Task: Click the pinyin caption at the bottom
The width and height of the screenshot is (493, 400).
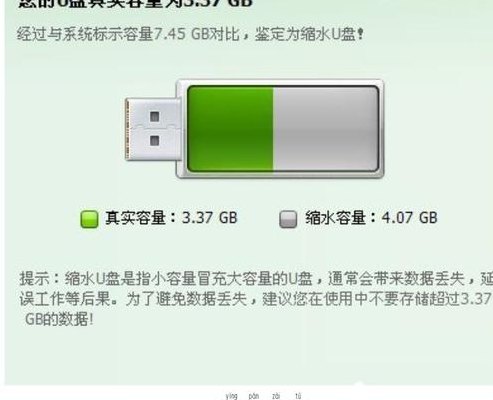Action: [x=263, y=396]
